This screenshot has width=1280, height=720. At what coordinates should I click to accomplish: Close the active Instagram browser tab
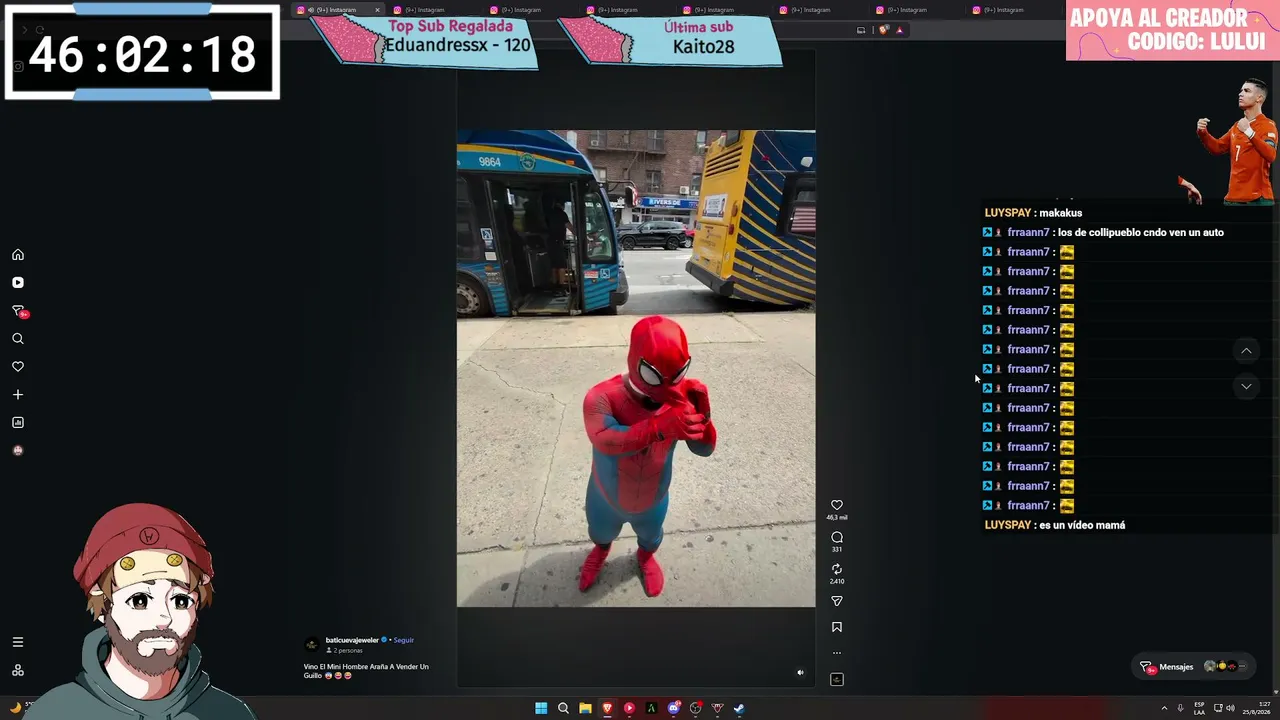tap(377, 10)
